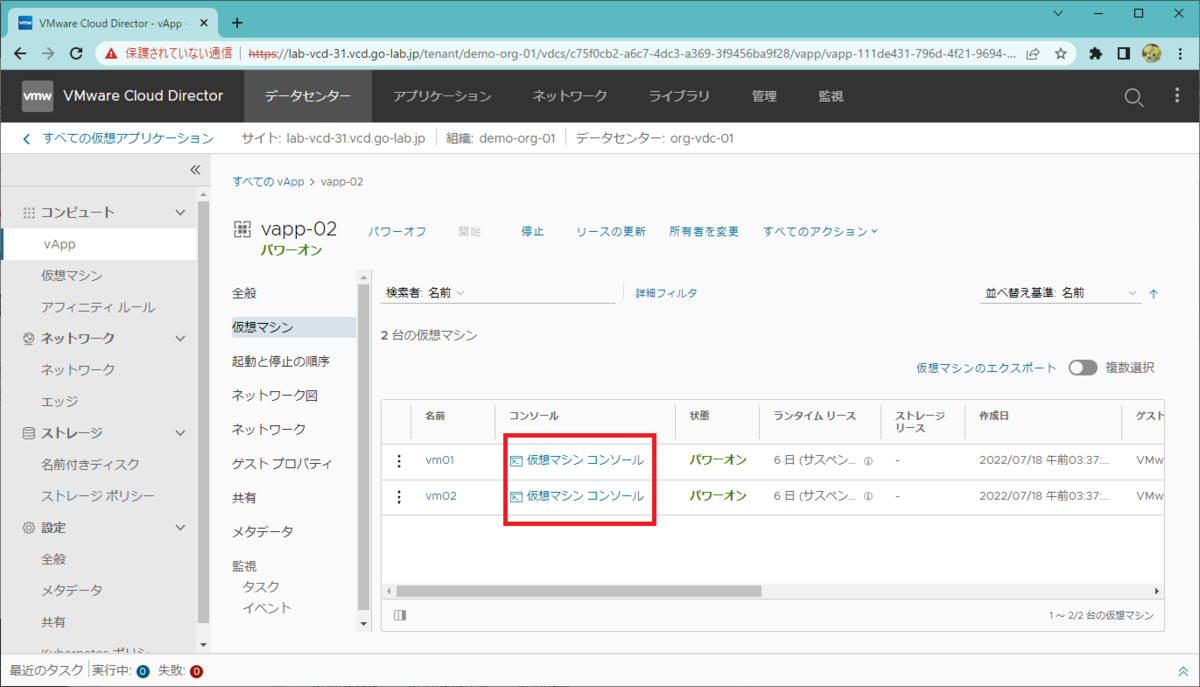The height and width of the screenshot is (687, 1200).
Task: Click the share page icon in address bar
Action: pyautogui.click(x=1032, y=53)
